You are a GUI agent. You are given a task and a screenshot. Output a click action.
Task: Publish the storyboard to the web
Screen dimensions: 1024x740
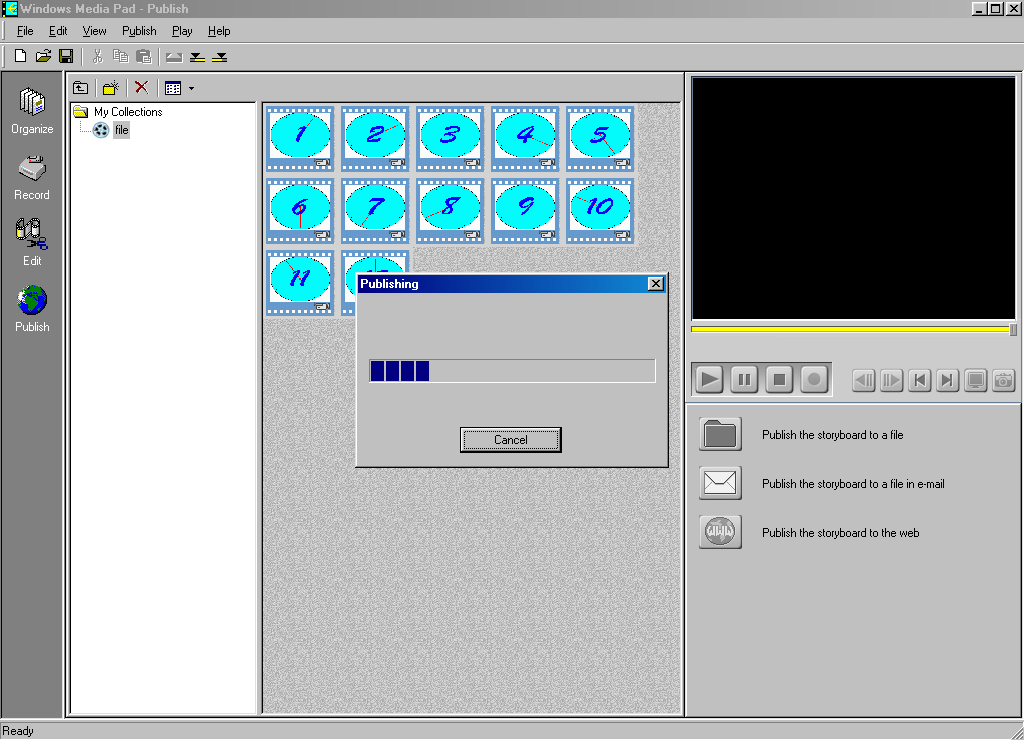(x=720, y=533)
